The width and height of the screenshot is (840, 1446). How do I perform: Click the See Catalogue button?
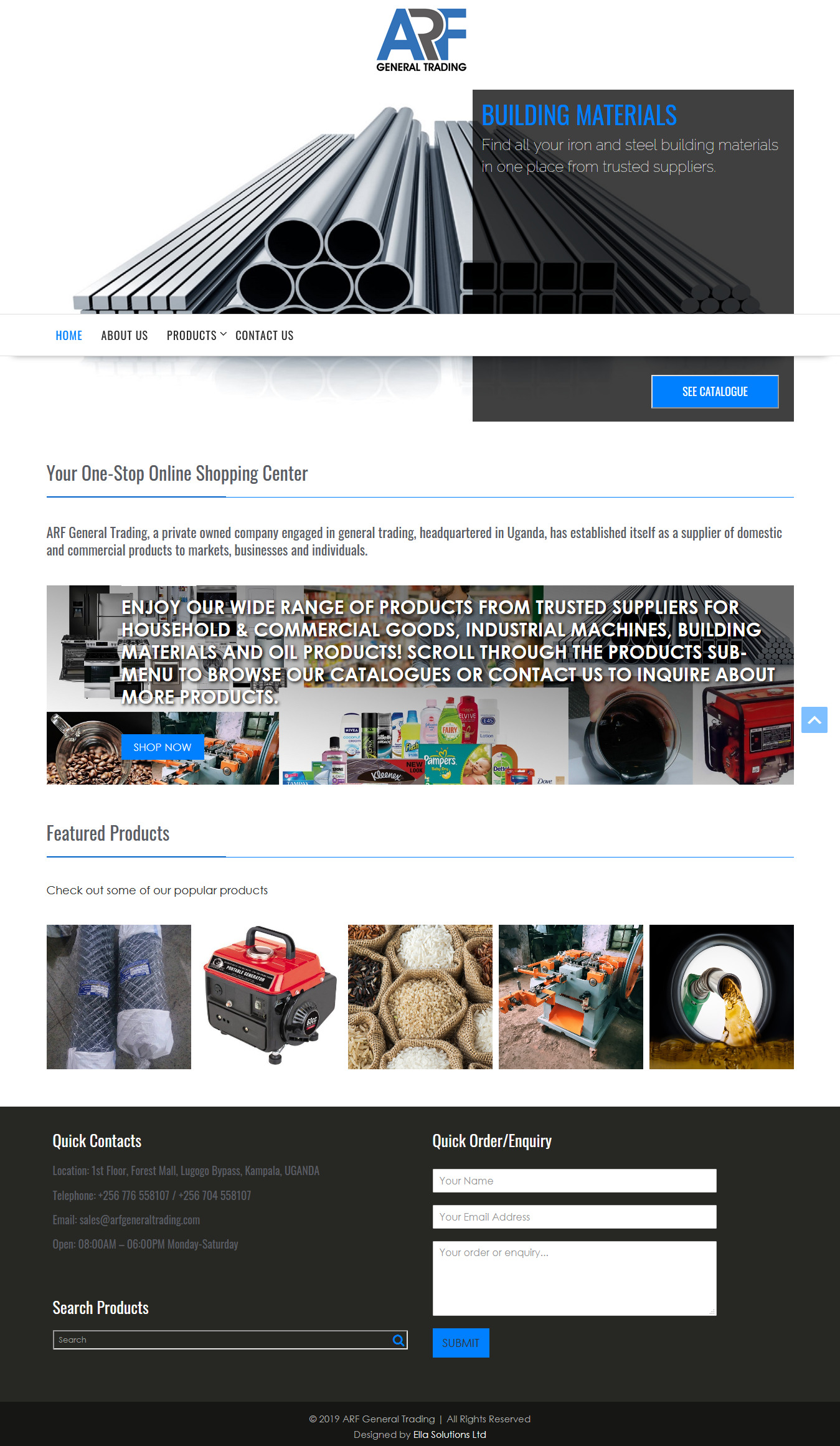coord(715,392)
